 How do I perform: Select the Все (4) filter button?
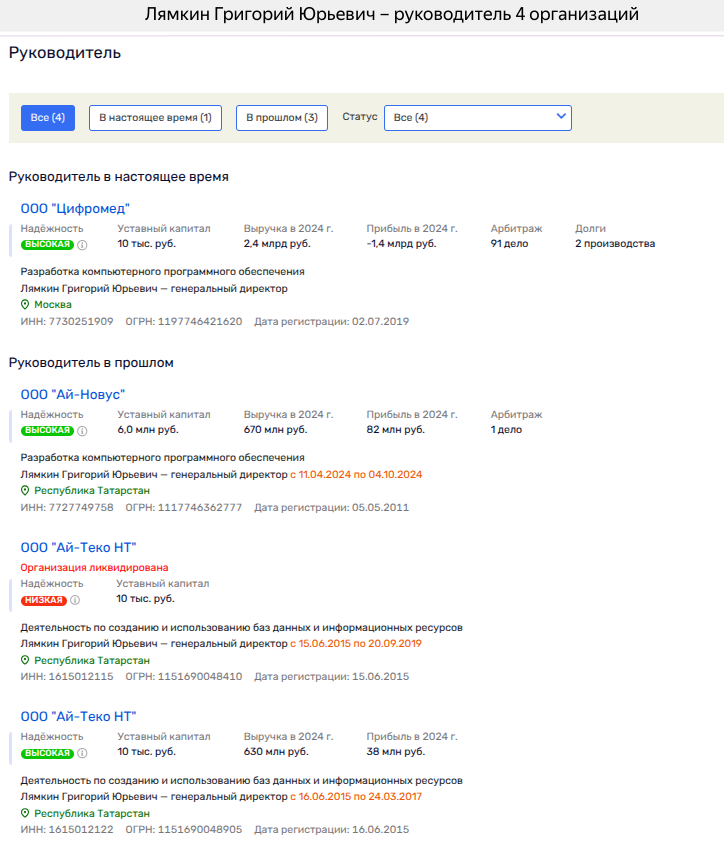48,118
